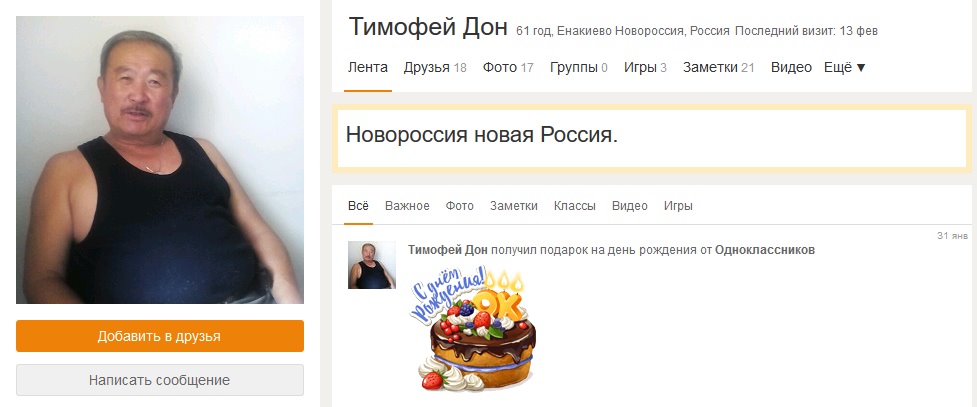The width and height of the screenshot is (977, 407).
Task: Filter the feed by Классы
Action: tap(574, 206)
